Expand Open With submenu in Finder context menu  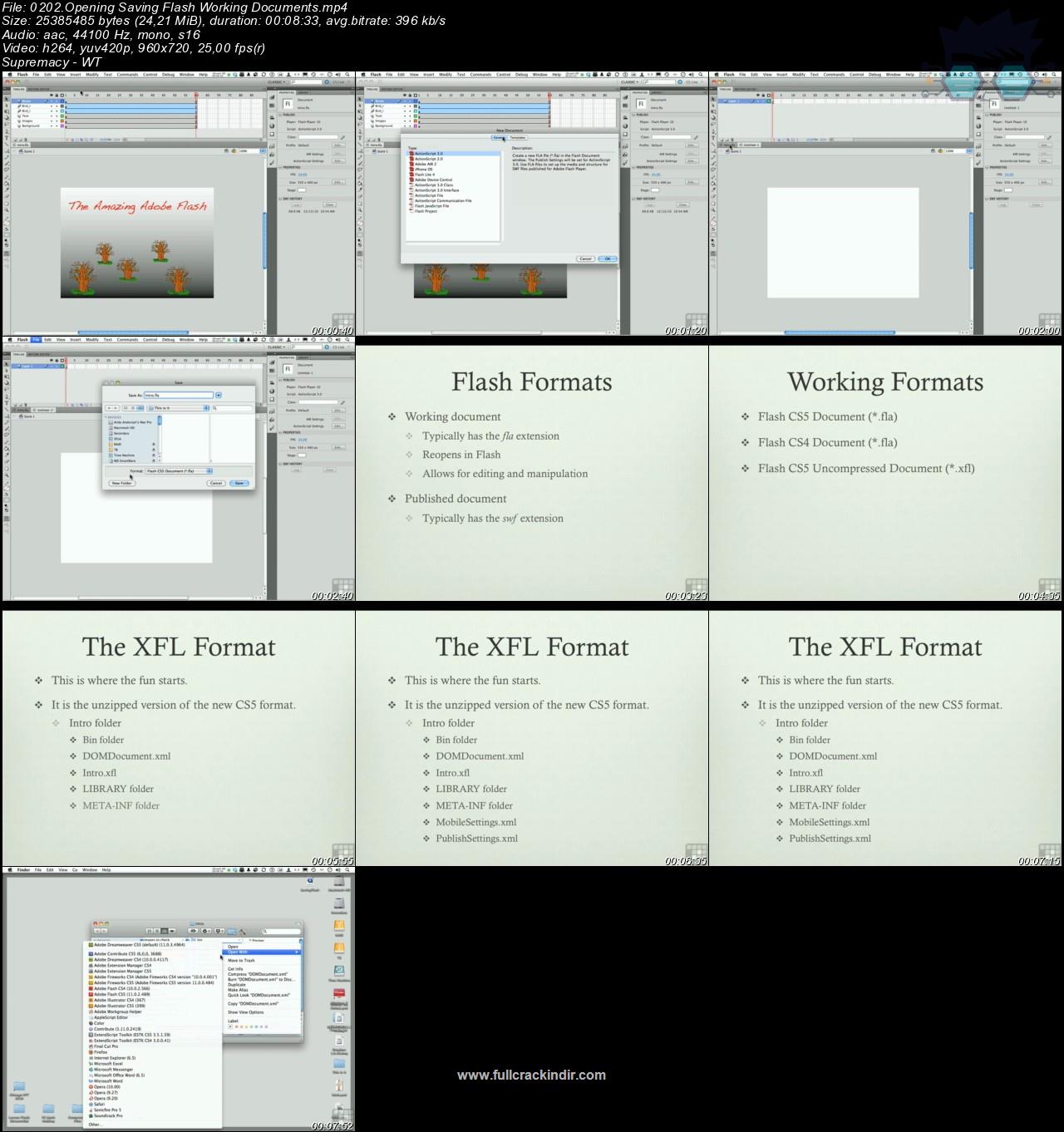coord(262,952)
